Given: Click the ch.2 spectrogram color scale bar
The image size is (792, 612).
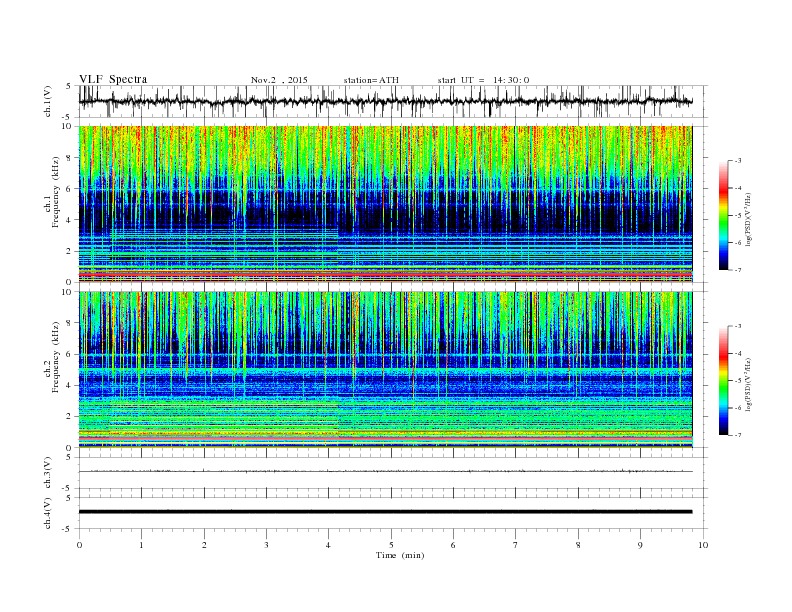Looking at the screenshot, I should coord(723,381).
